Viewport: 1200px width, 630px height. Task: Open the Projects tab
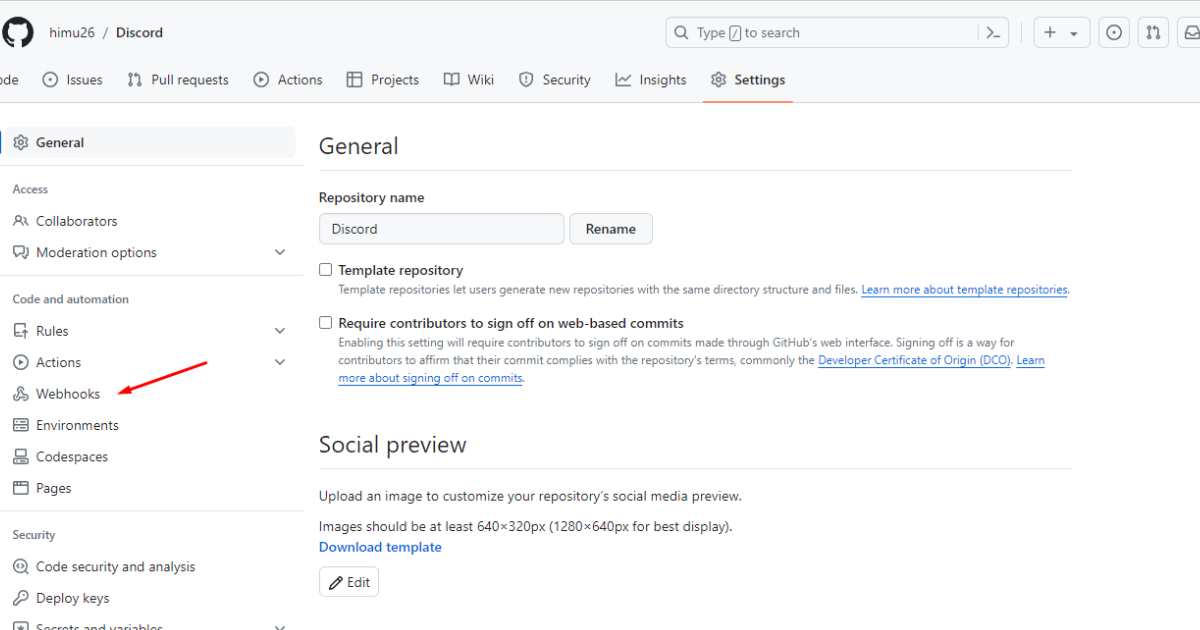383,80
